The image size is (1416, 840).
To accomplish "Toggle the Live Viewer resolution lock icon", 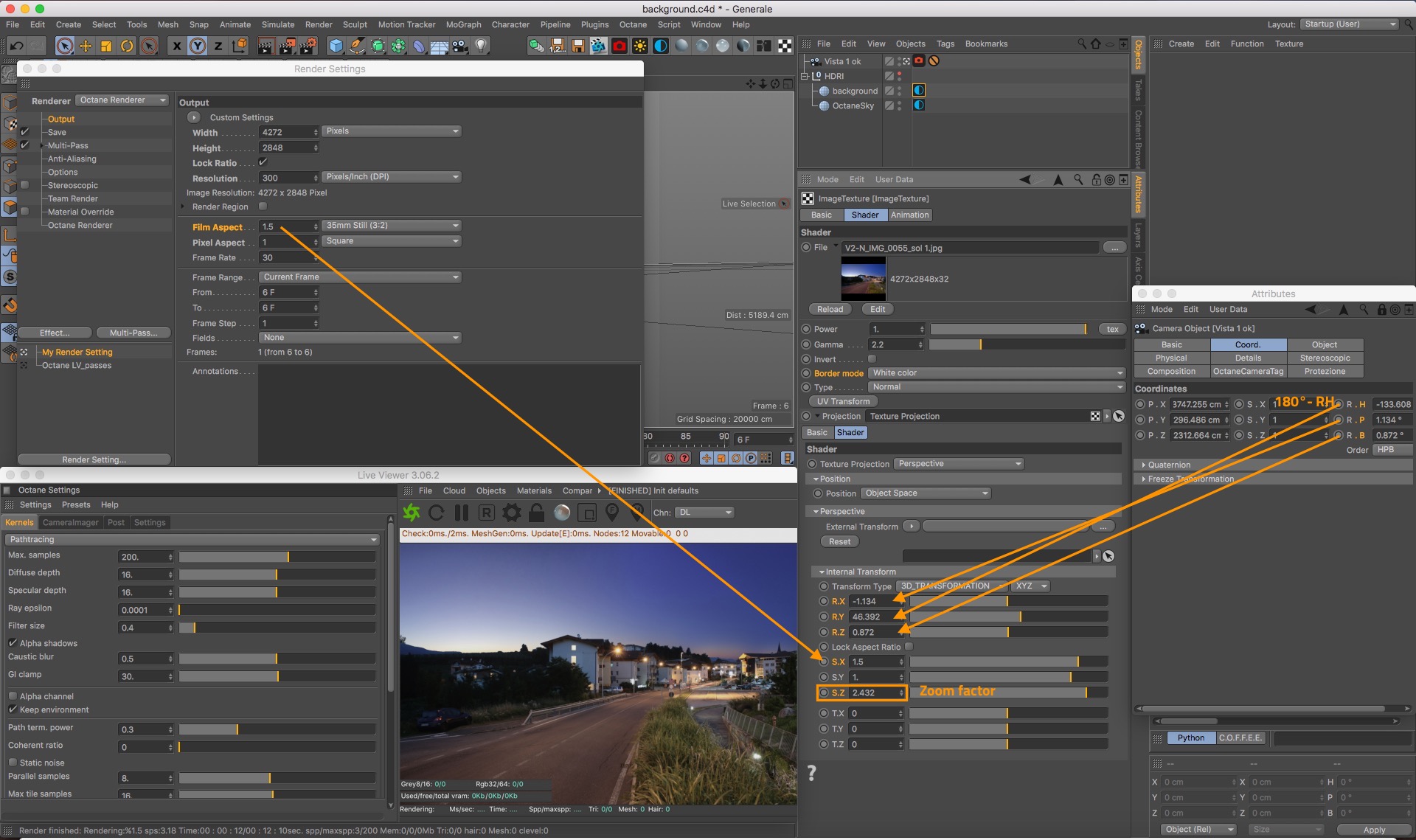I will point(537,513).
